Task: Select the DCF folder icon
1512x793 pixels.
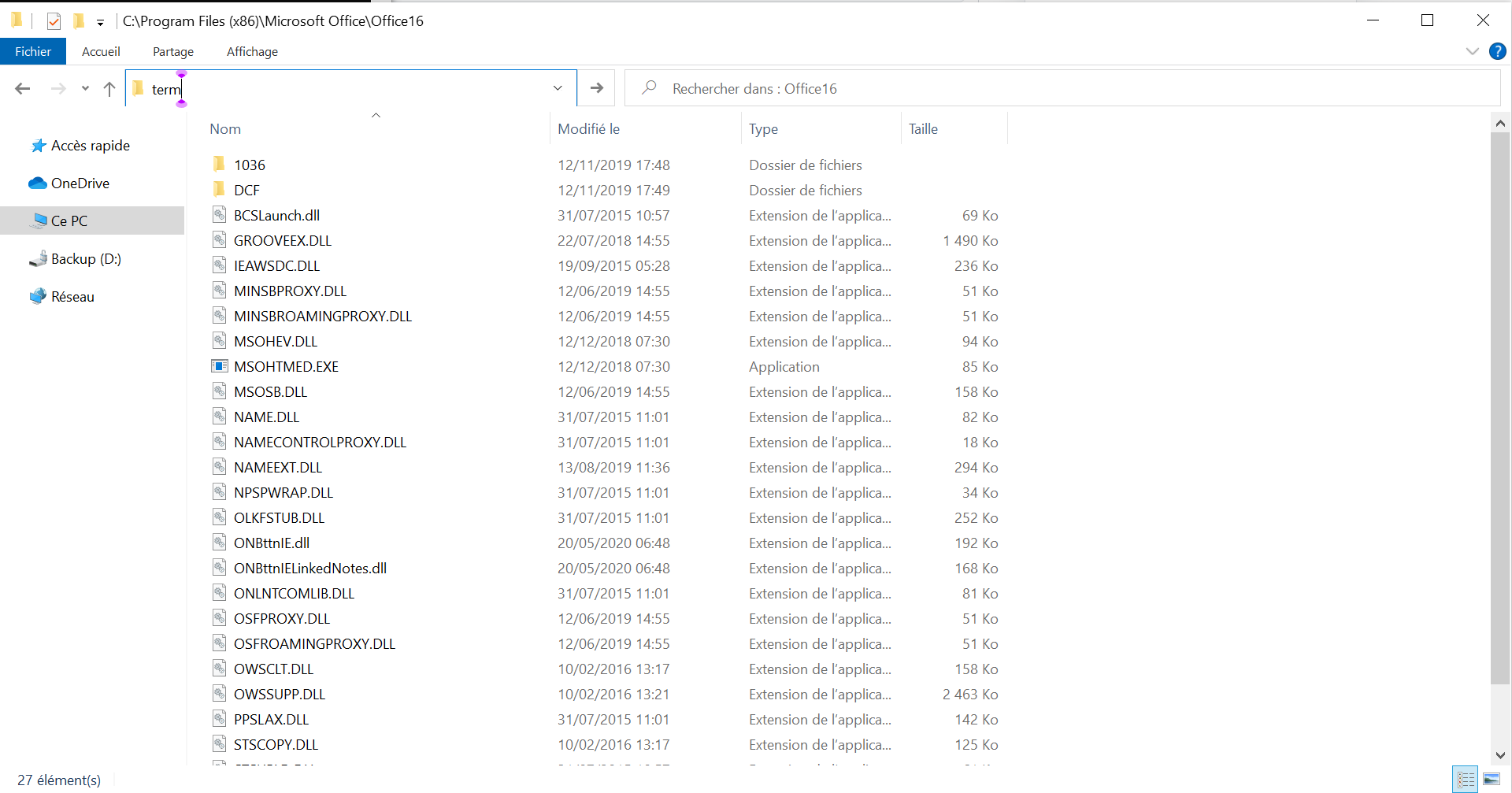Action: [x=220, y=189]
